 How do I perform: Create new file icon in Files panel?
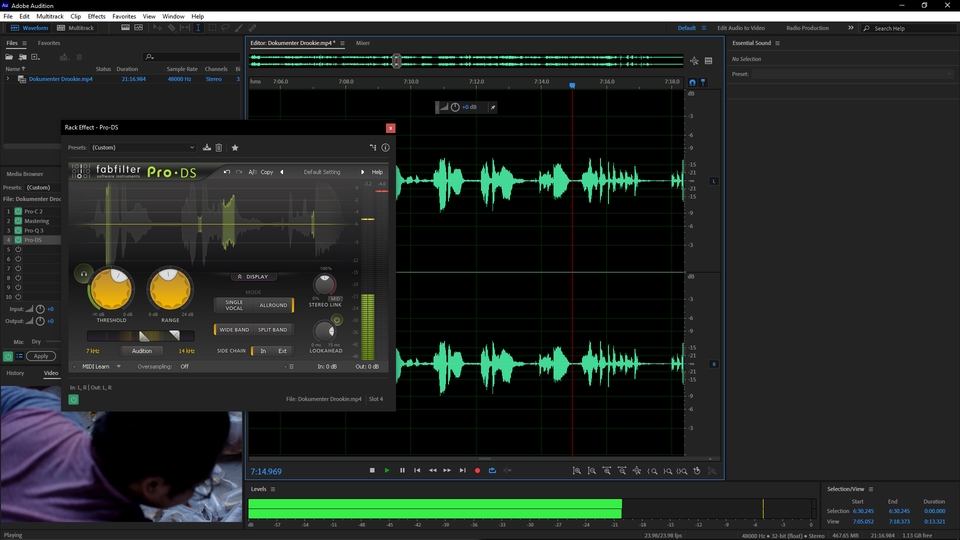click(x=36, y=57)
